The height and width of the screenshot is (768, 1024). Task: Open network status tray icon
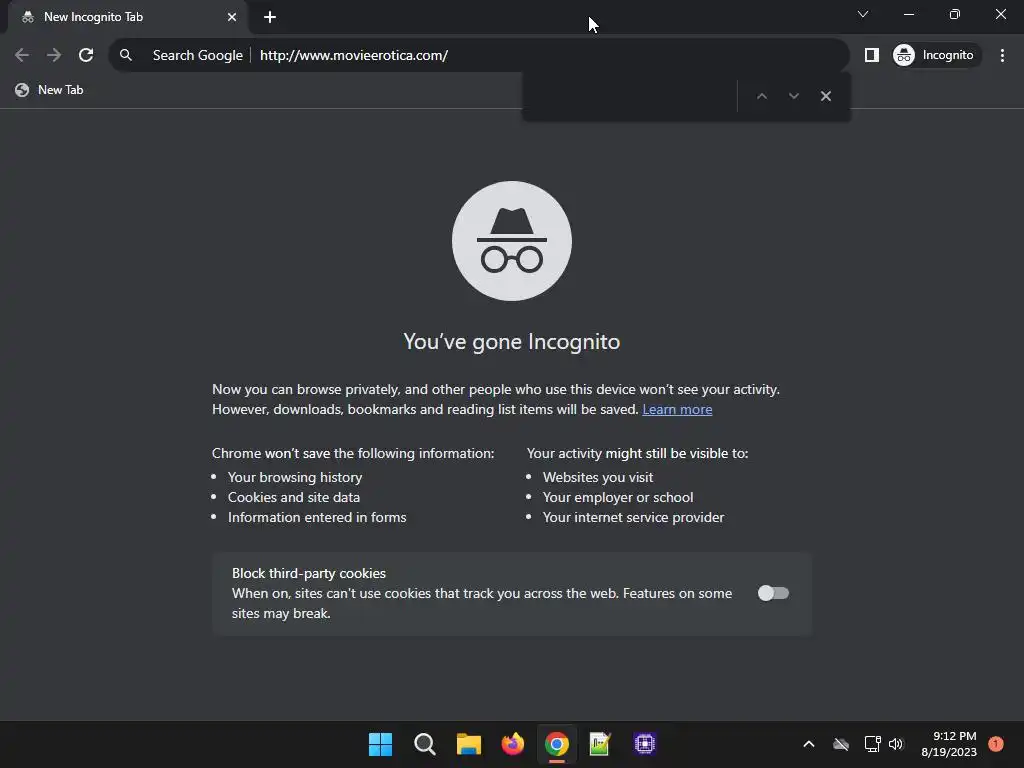pyautogui.click(x=872, y=744)
